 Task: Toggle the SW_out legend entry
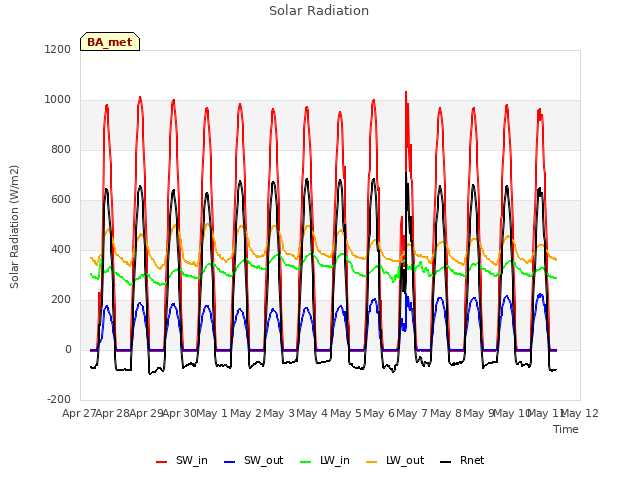click(x=253, y=460)
